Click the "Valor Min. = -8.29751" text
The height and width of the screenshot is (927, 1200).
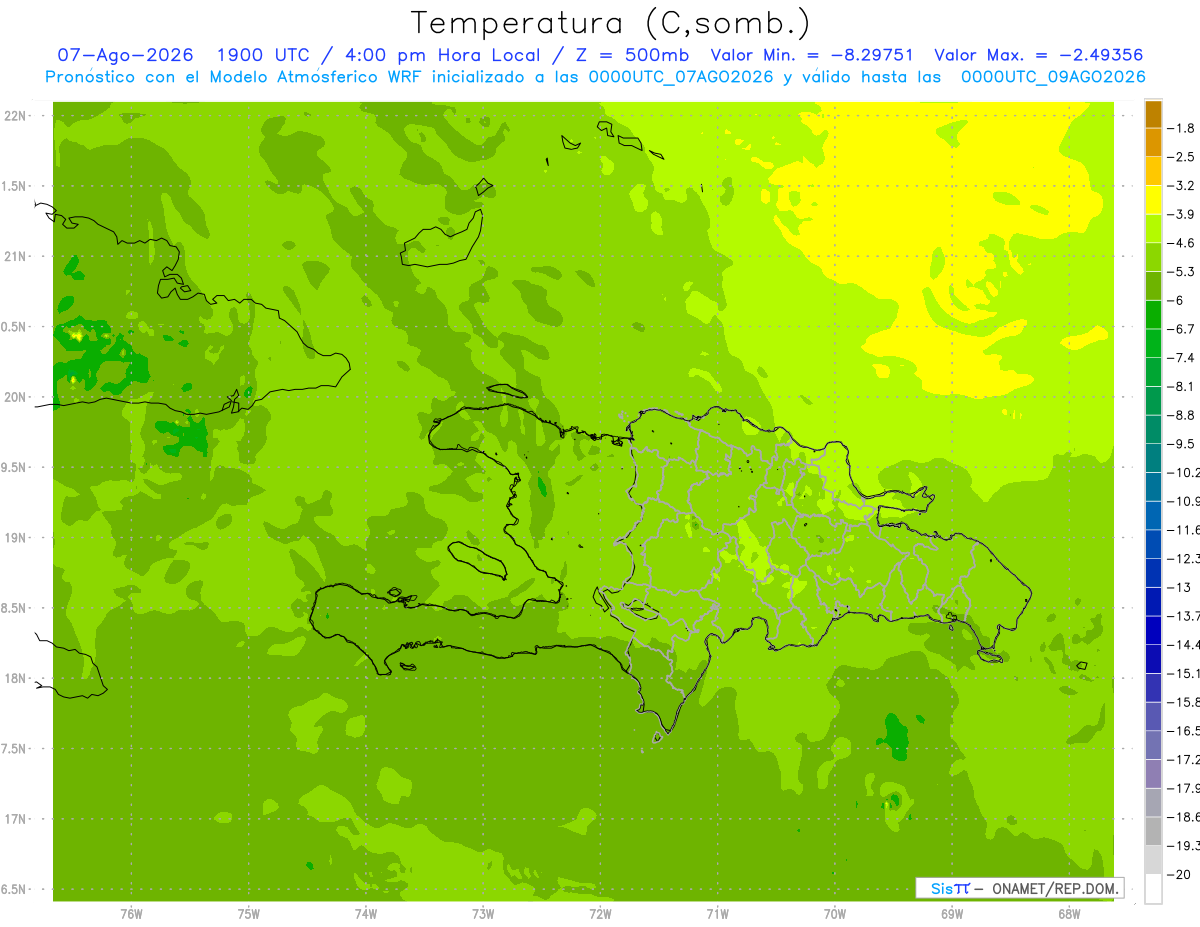(x=812, y=55)
